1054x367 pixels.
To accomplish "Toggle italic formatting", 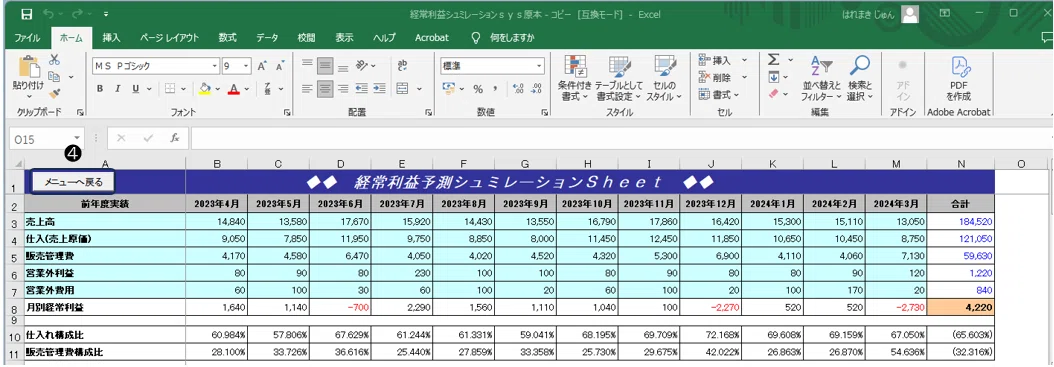I will click(x=117, y=89).
